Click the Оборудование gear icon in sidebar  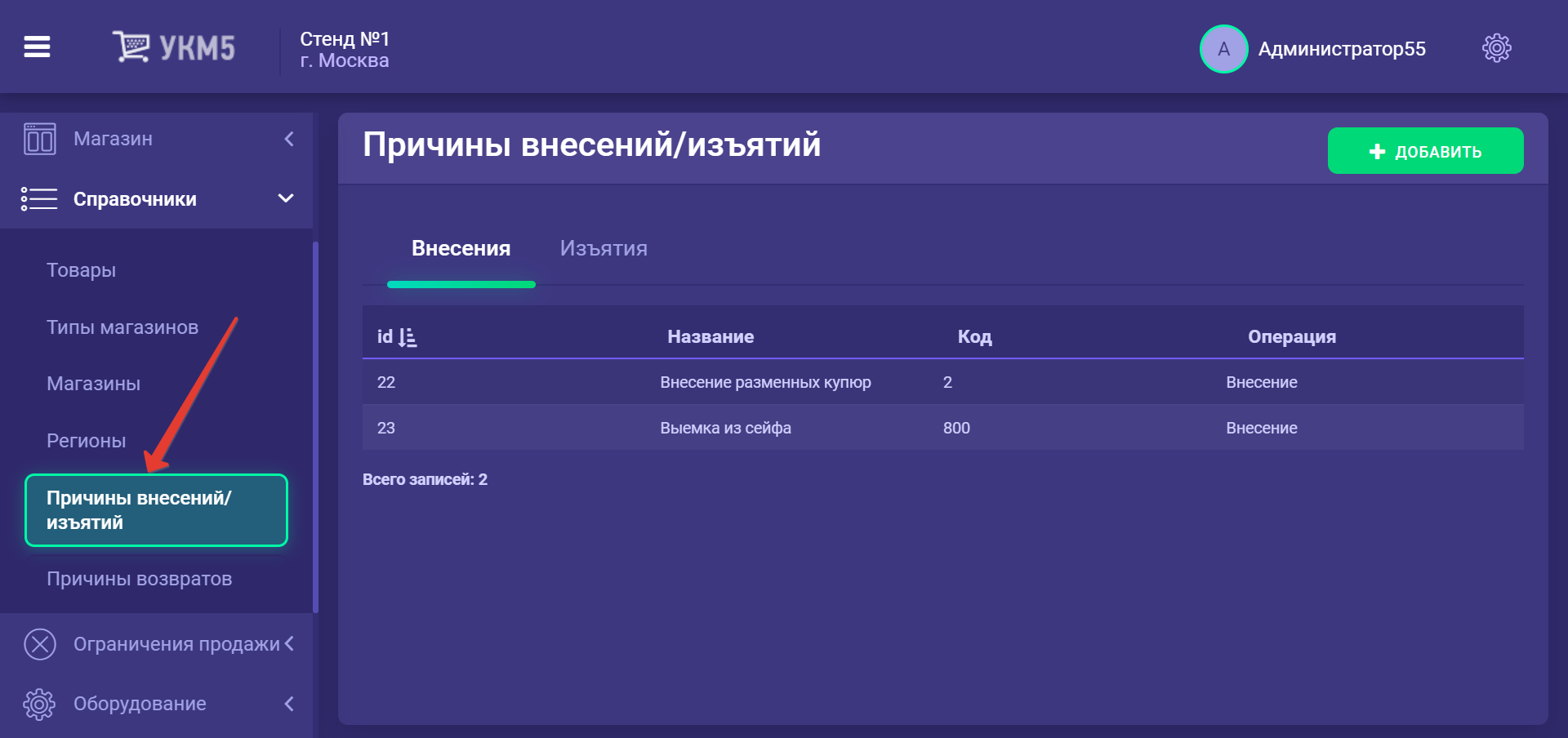click(39, 704)
